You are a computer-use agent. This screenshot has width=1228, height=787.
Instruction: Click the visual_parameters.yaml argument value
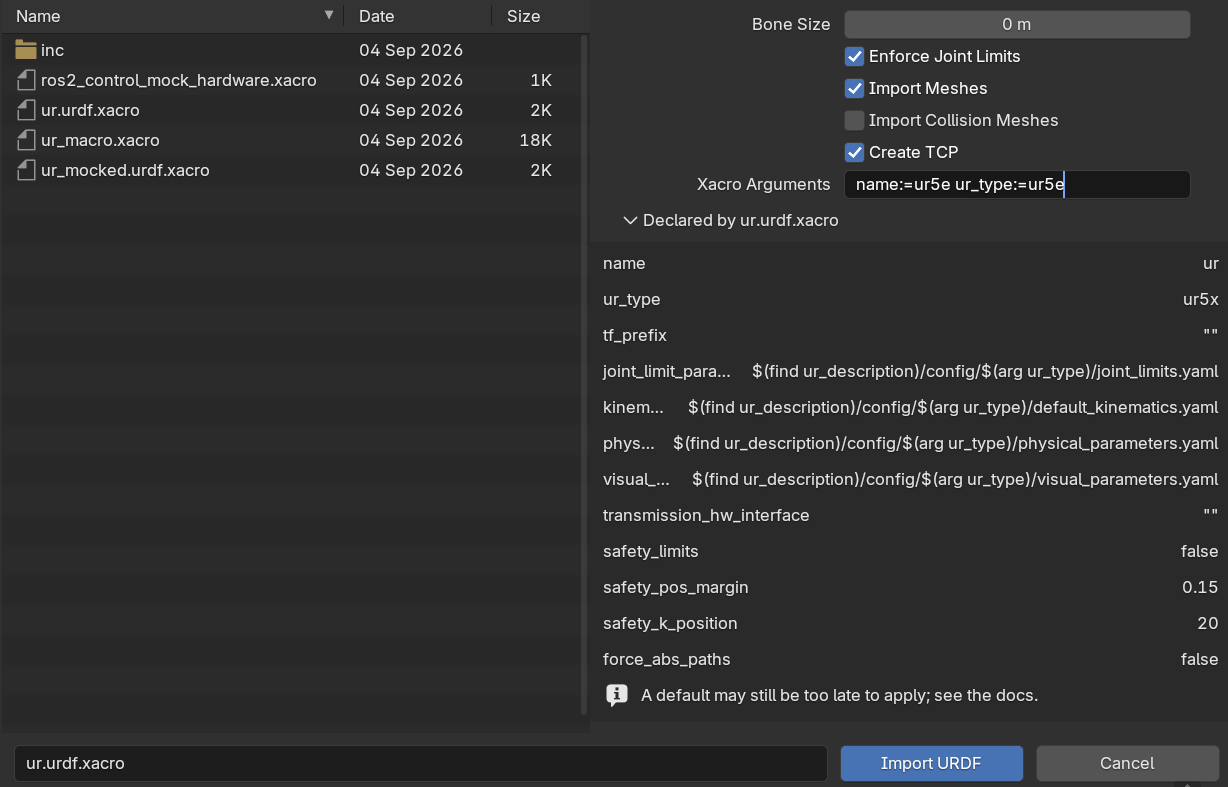[955, 480]
